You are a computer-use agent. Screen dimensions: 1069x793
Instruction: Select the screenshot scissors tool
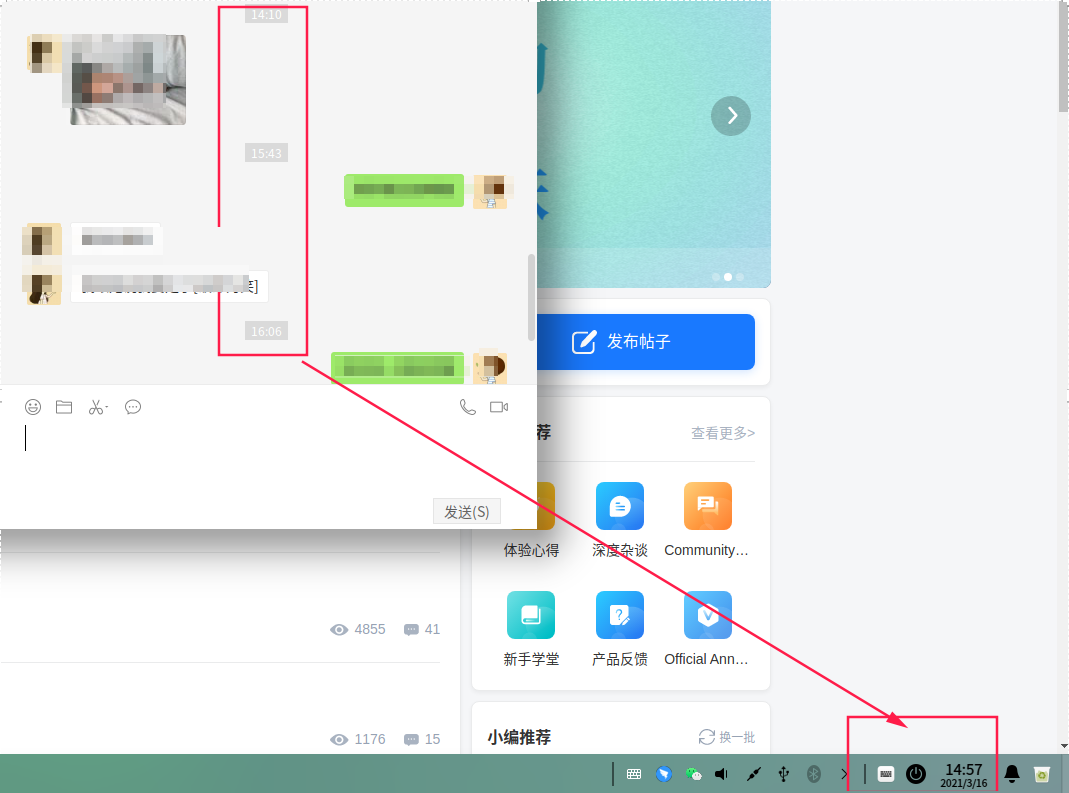pyautogui.click(x=97, y=407)
